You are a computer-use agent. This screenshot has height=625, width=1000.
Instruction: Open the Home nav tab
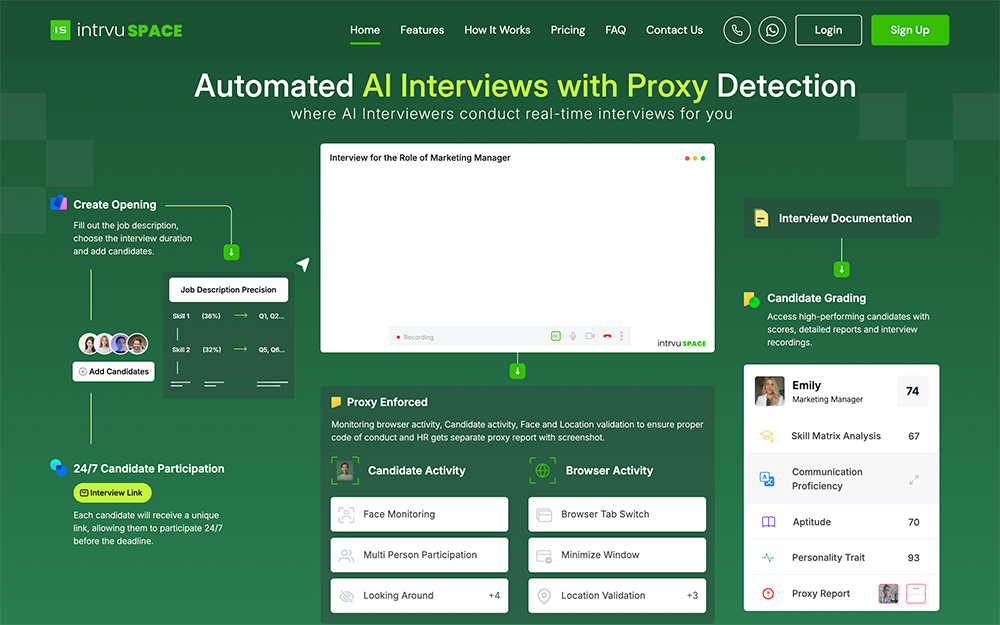(x=365, y=30)
